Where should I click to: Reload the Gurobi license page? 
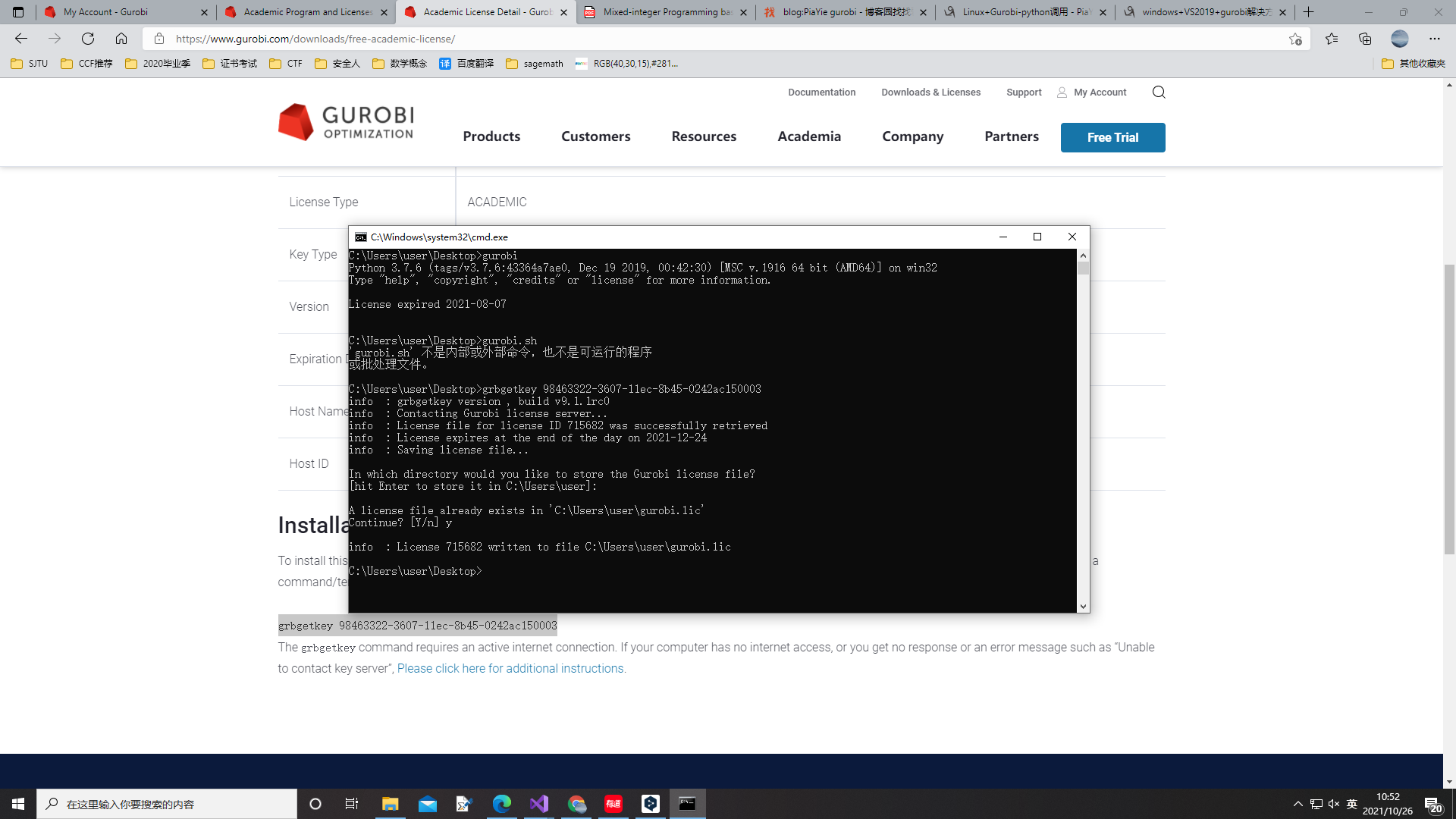point(88,39)
